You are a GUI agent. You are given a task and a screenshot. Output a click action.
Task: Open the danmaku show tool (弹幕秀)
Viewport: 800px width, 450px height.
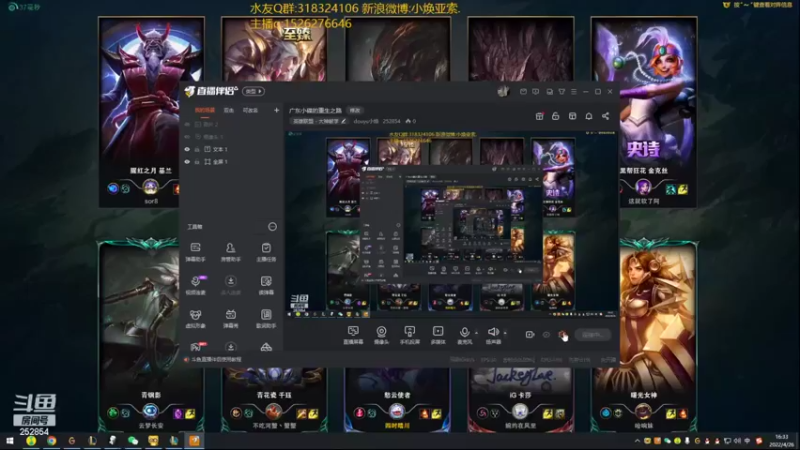231,318
